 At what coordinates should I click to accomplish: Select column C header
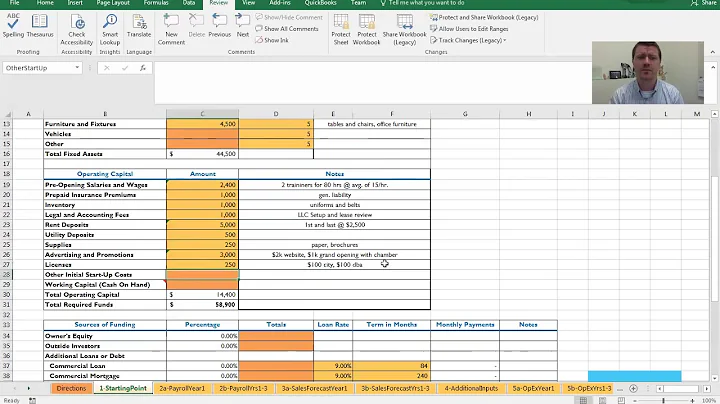tap(202, 114)
